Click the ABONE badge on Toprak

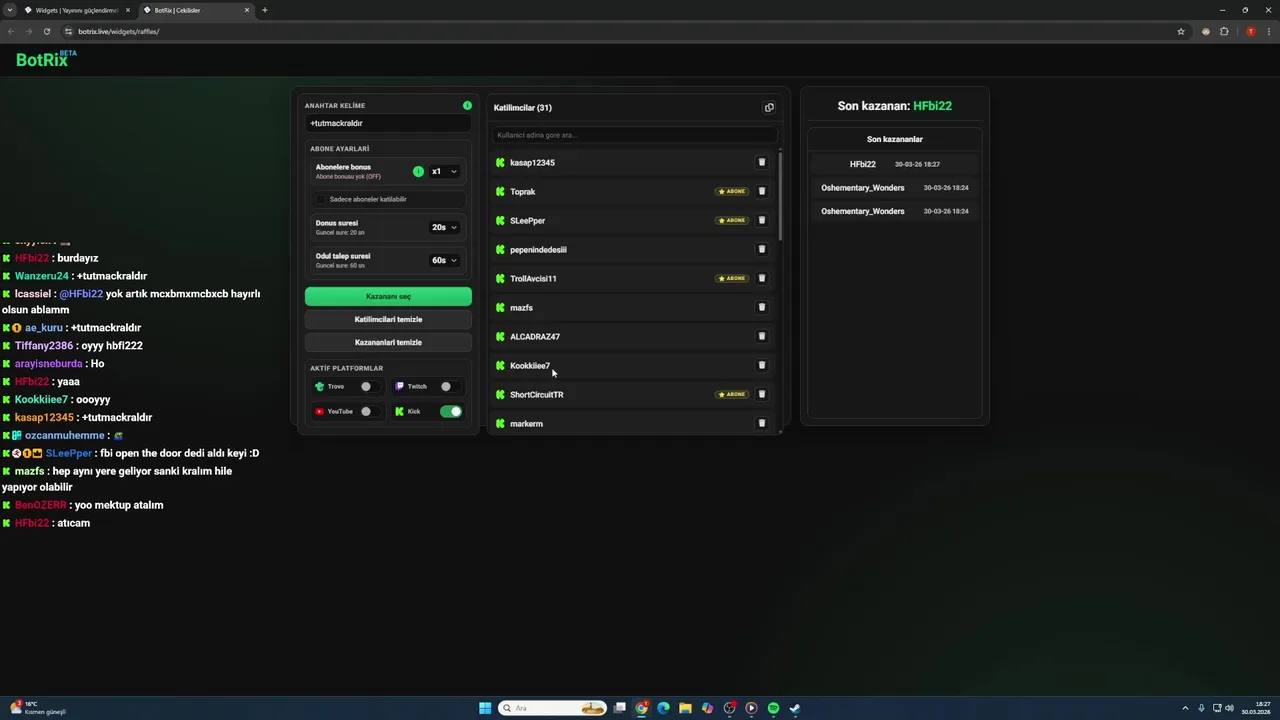[x=732, y=191]
